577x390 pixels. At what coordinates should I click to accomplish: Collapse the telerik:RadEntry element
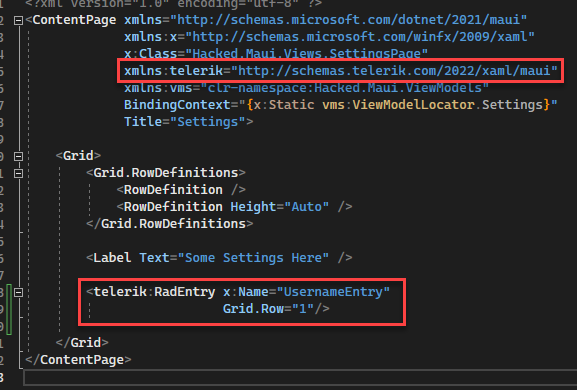coord(18,292)
